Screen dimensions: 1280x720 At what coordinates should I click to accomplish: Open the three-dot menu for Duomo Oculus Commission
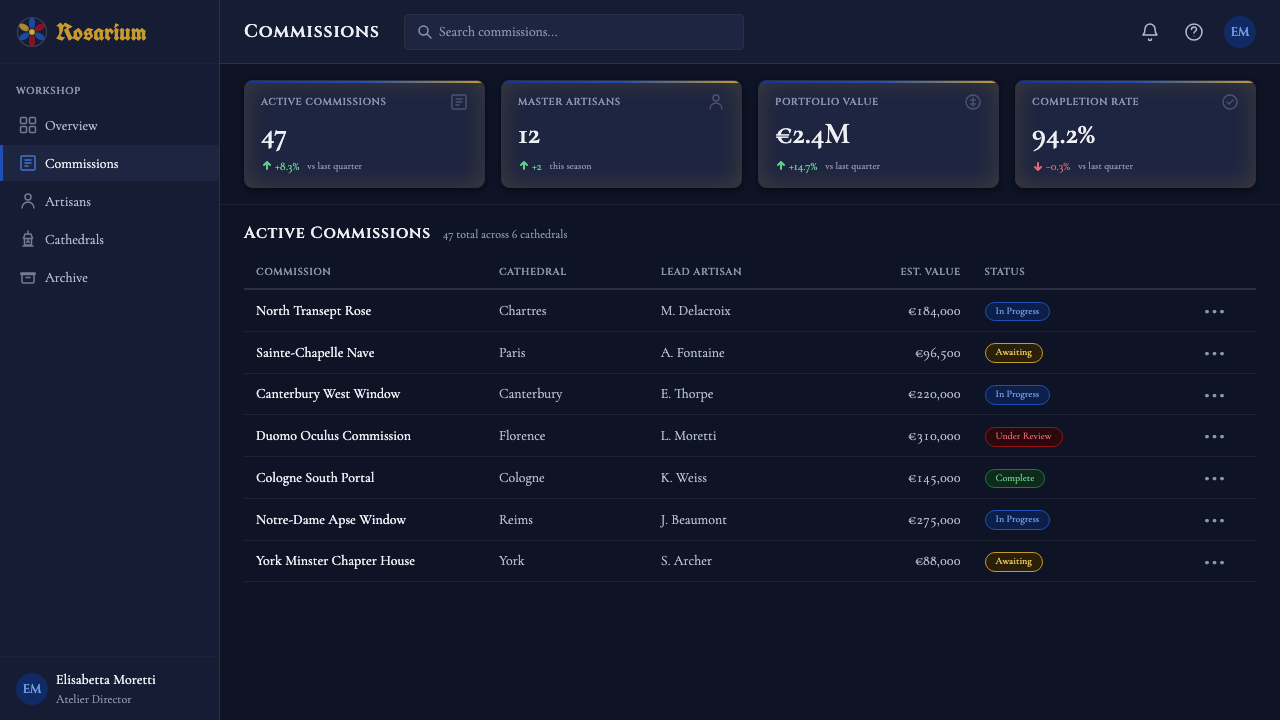tap(1215, 436)
